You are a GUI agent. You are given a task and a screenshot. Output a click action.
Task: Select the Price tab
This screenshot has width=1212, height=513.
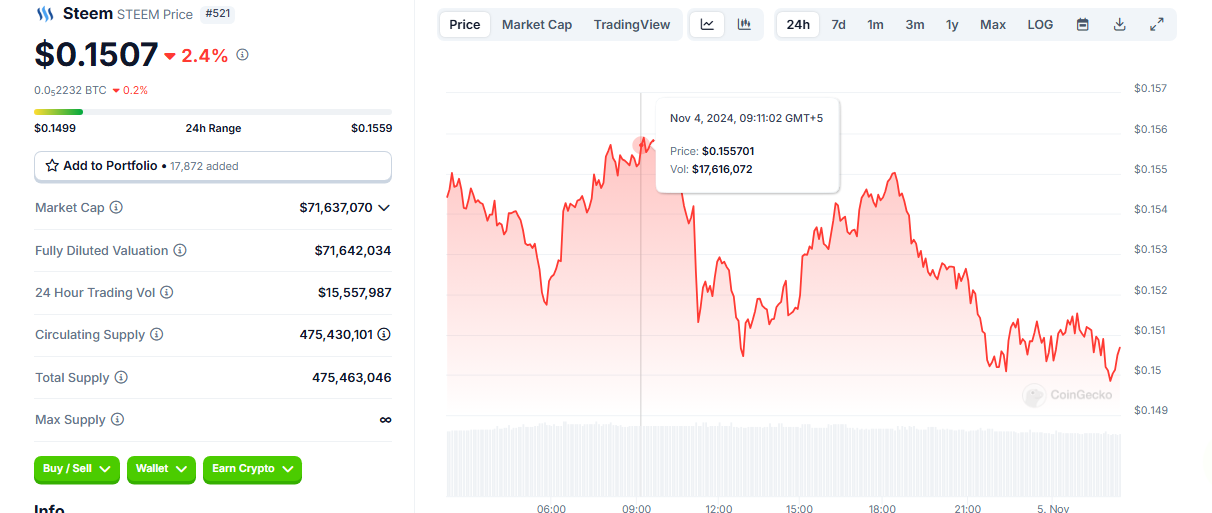tap(464, 24)
